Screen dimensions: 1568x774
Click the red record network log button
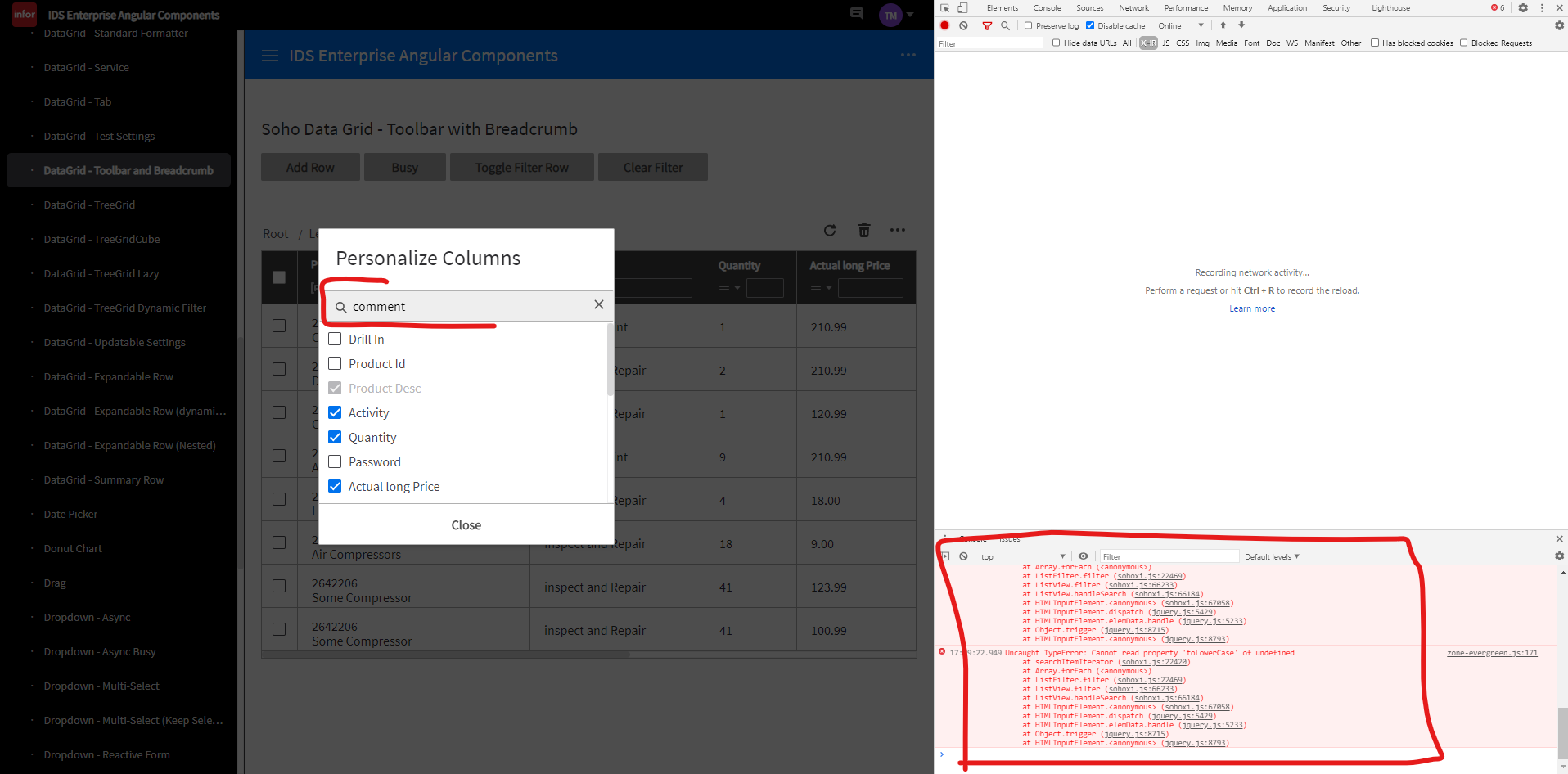coord(945,25)
